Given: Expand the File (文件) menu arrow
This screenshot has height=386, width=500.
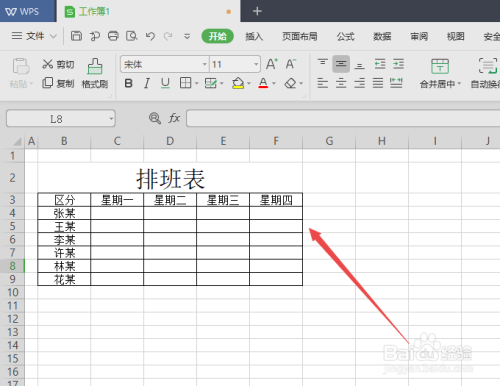Looking at the screenshot, I should (53, 36).
